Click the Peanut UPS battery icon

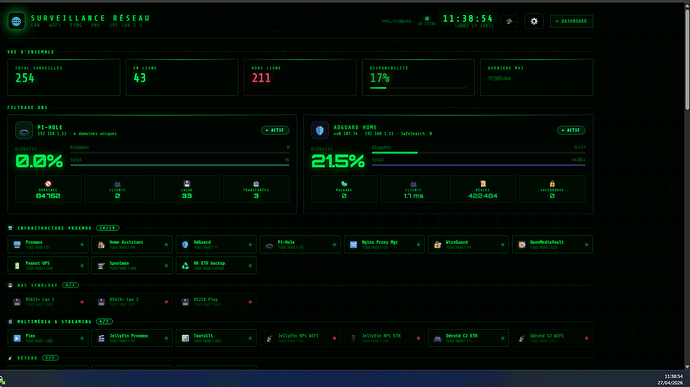click(17, 266)
